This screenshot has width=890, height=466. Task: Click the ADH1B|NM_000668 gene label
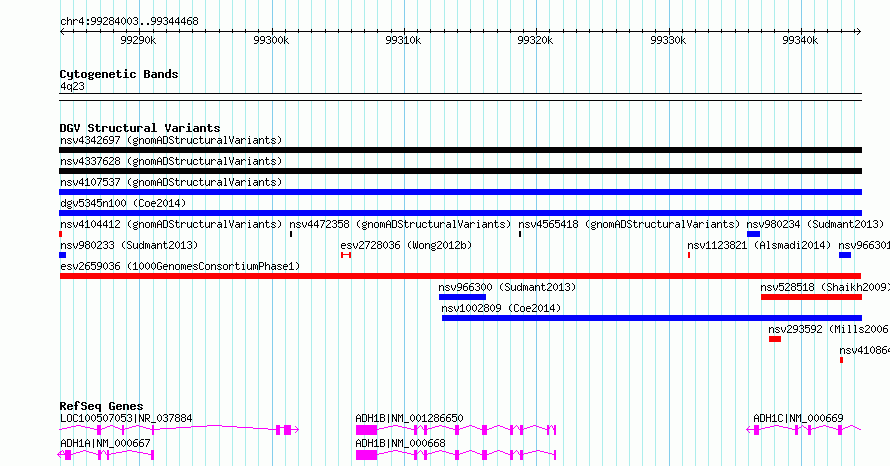400,443
